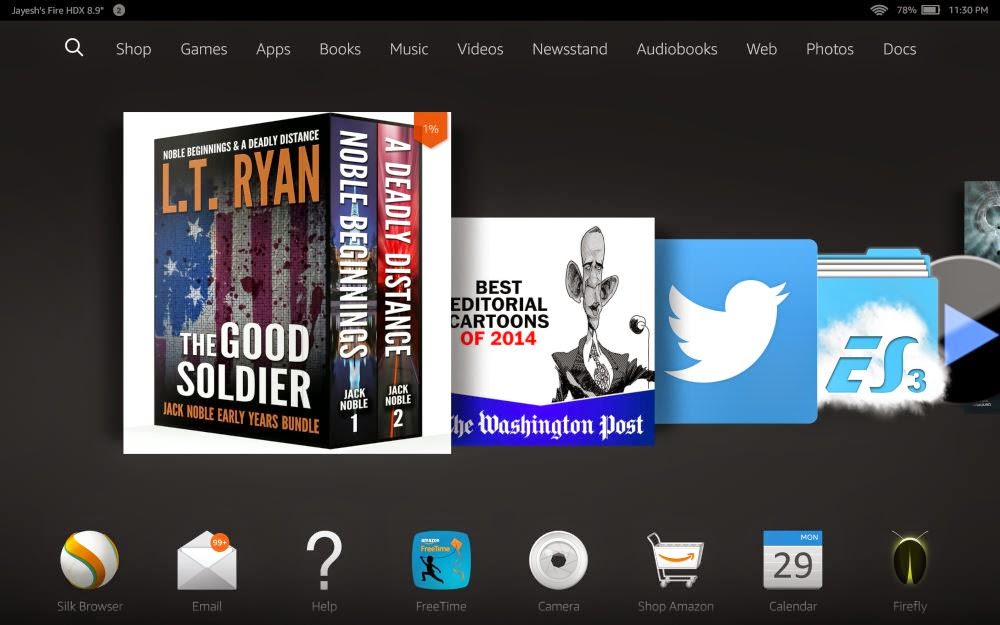The image size is (1000, 625).
Task: Select Web in the navigation bar
Action: (x=761, y=49)
